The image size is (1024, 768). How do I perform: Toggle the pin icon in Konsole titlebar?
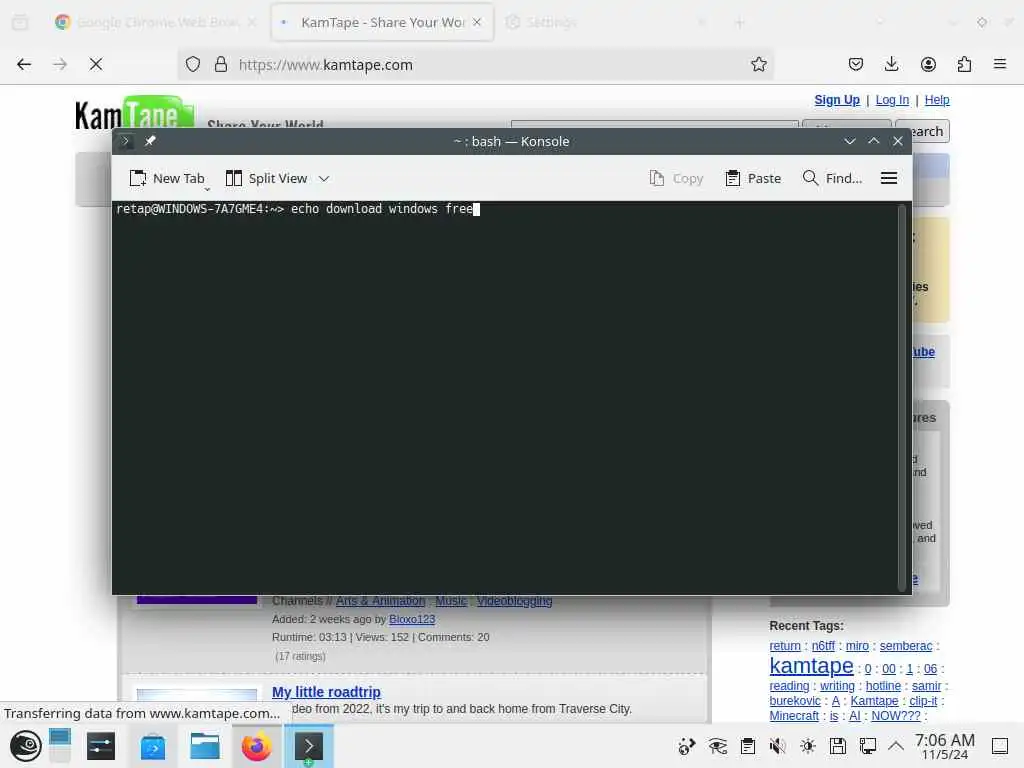coord(150,141)
